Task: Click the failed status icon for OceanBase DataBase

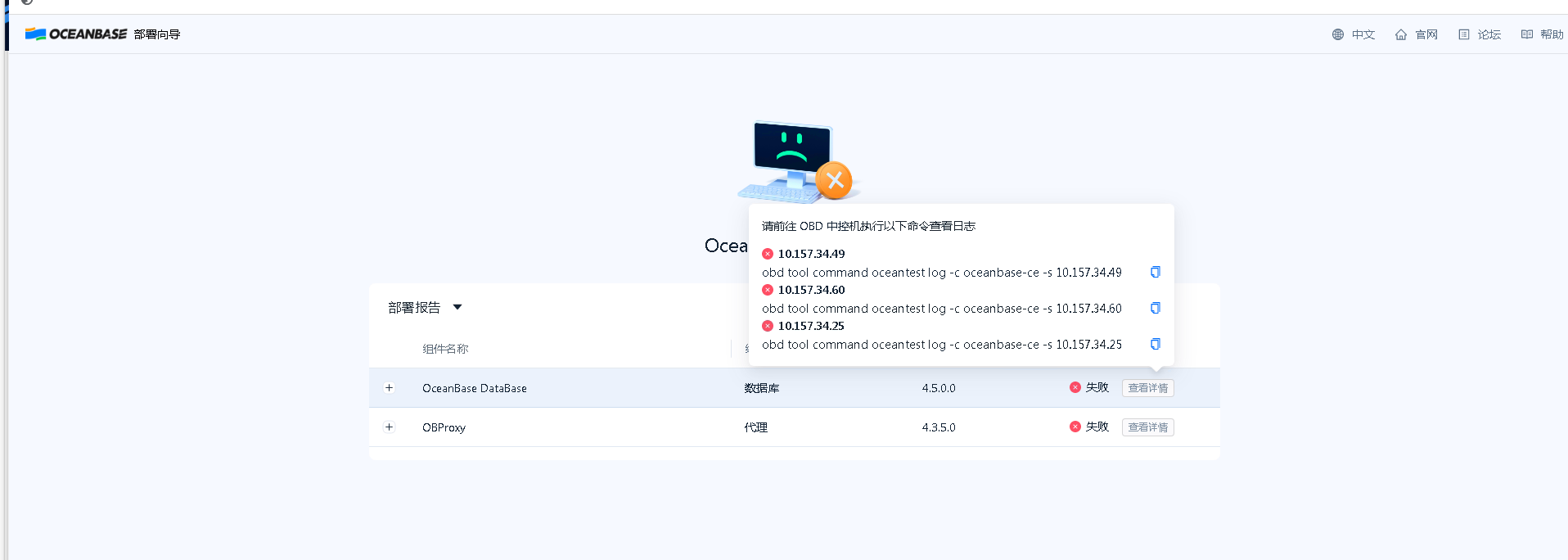Action: coord(1075,387)
